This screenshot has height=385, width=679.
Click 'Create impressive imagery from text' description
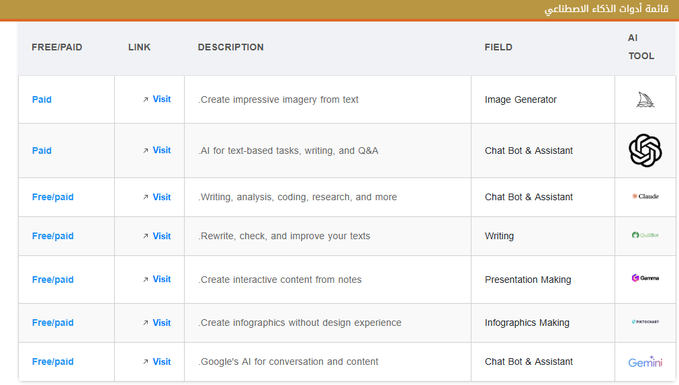[x=278, y=100]
